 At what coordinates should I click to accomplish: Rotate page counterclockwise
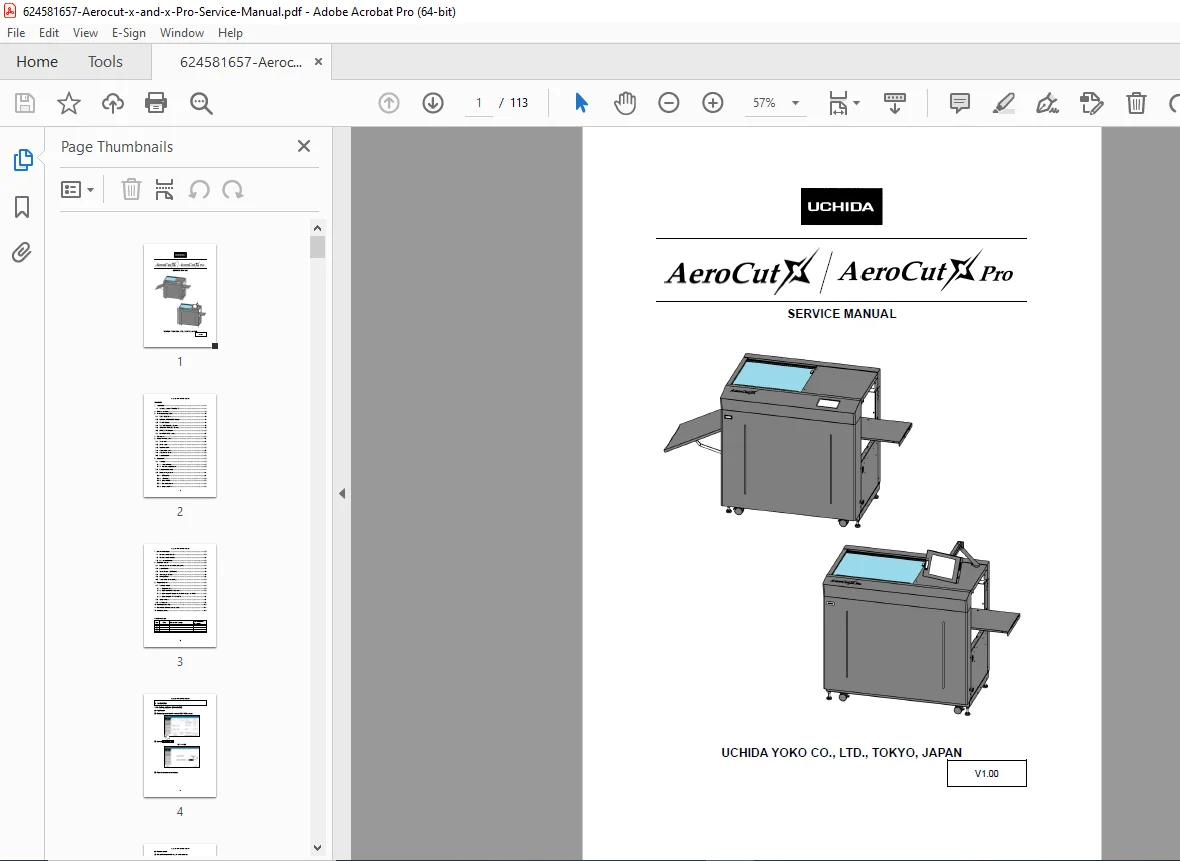[x=199, y=190]
